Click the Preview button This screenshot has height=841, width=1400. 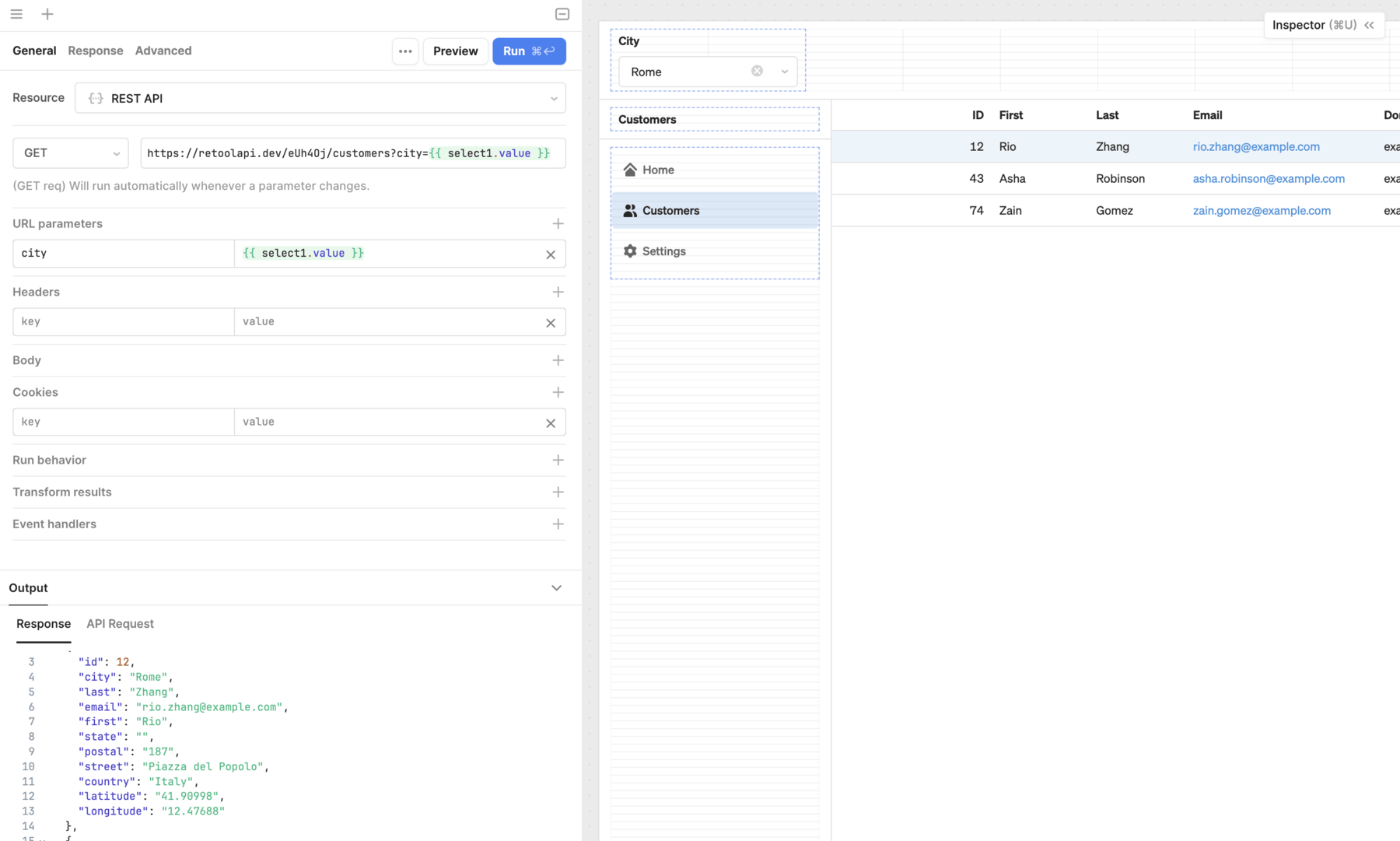click(x=456, y=51)
